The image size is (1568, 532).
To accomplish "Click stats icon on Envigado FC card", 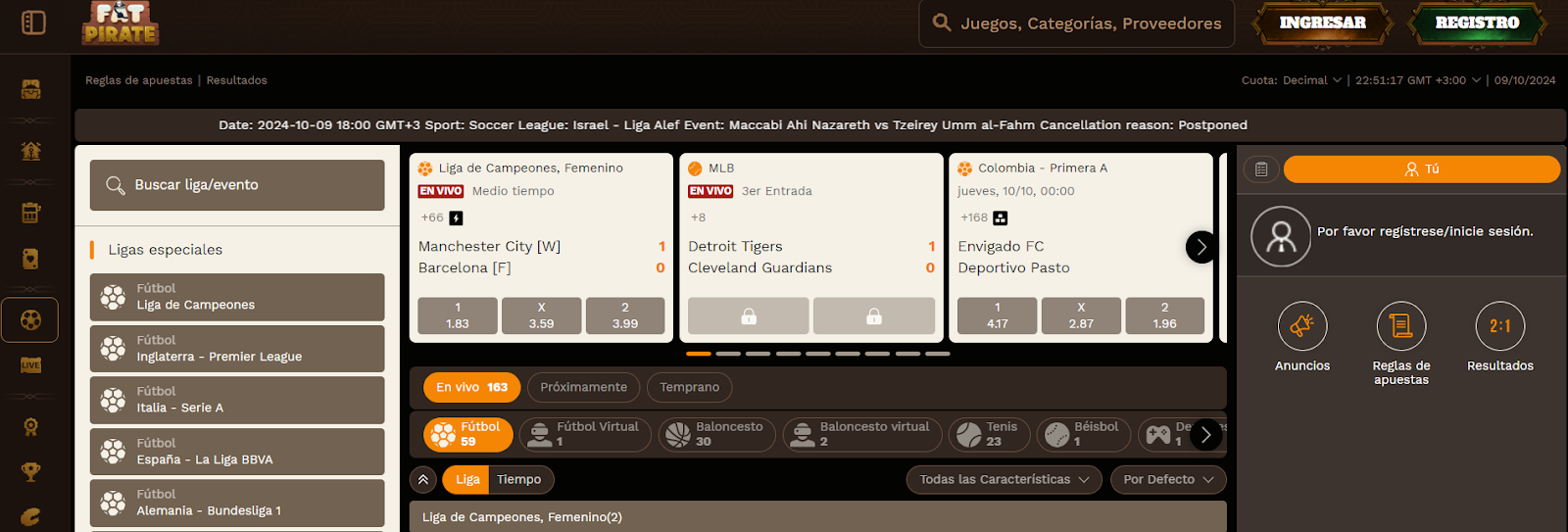I will (1000, 218).
